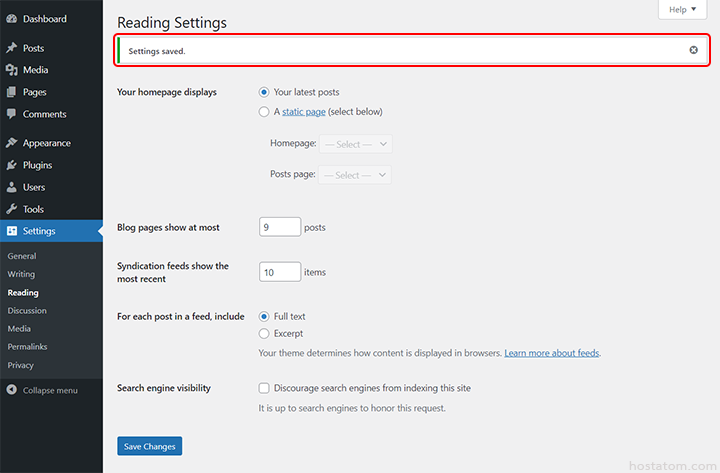720x473 pixels.
Task: Click the Users person icon
Action: [x=11, y=187]
